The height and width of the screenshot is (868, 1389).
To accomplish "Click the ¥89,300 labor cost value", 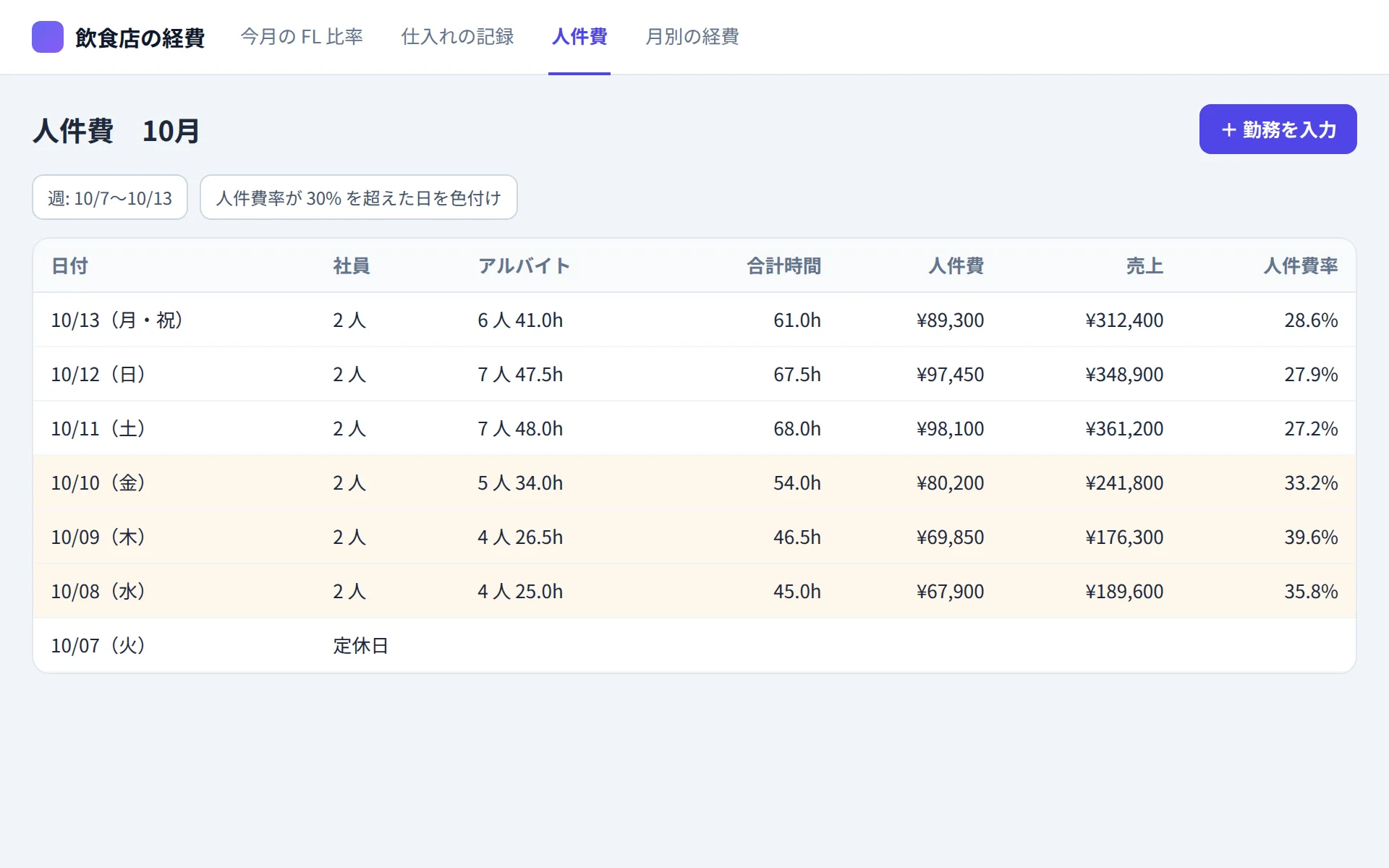I will click(x=950, y=320).
